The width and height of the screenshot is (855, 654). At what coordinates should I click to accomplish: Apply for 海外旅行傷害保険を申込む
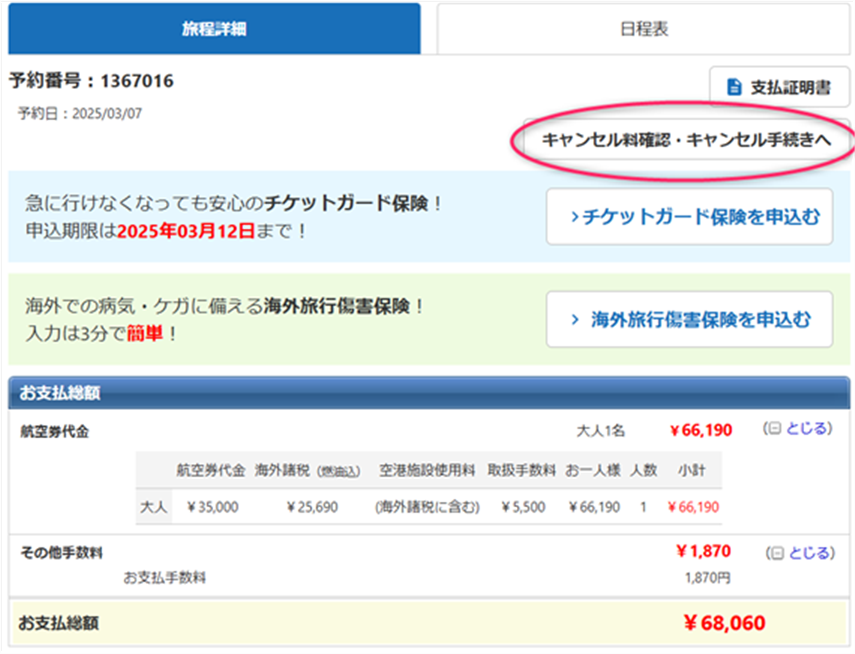tap(689, 319)
